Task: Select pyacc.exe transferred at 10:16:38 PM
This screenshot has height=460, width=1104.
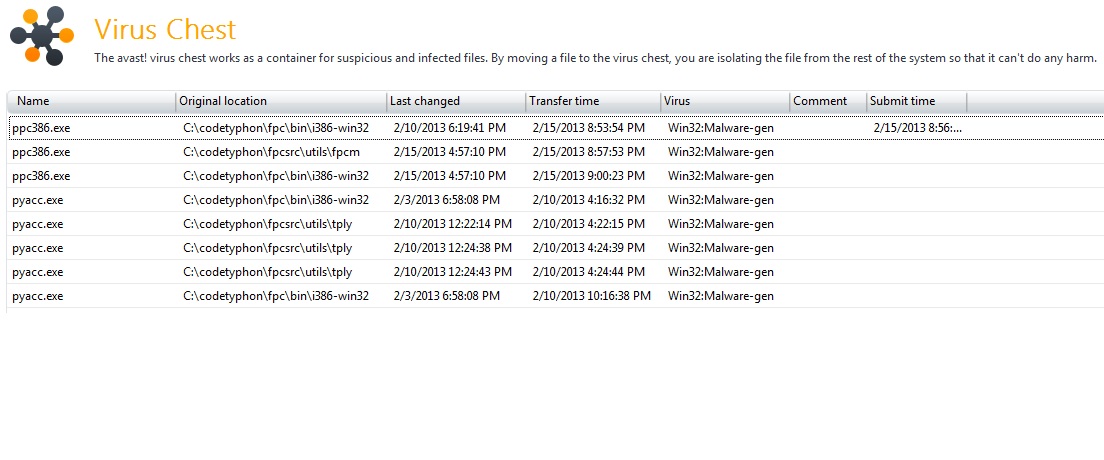Action: pyautogui.click(x=556, y=296)
